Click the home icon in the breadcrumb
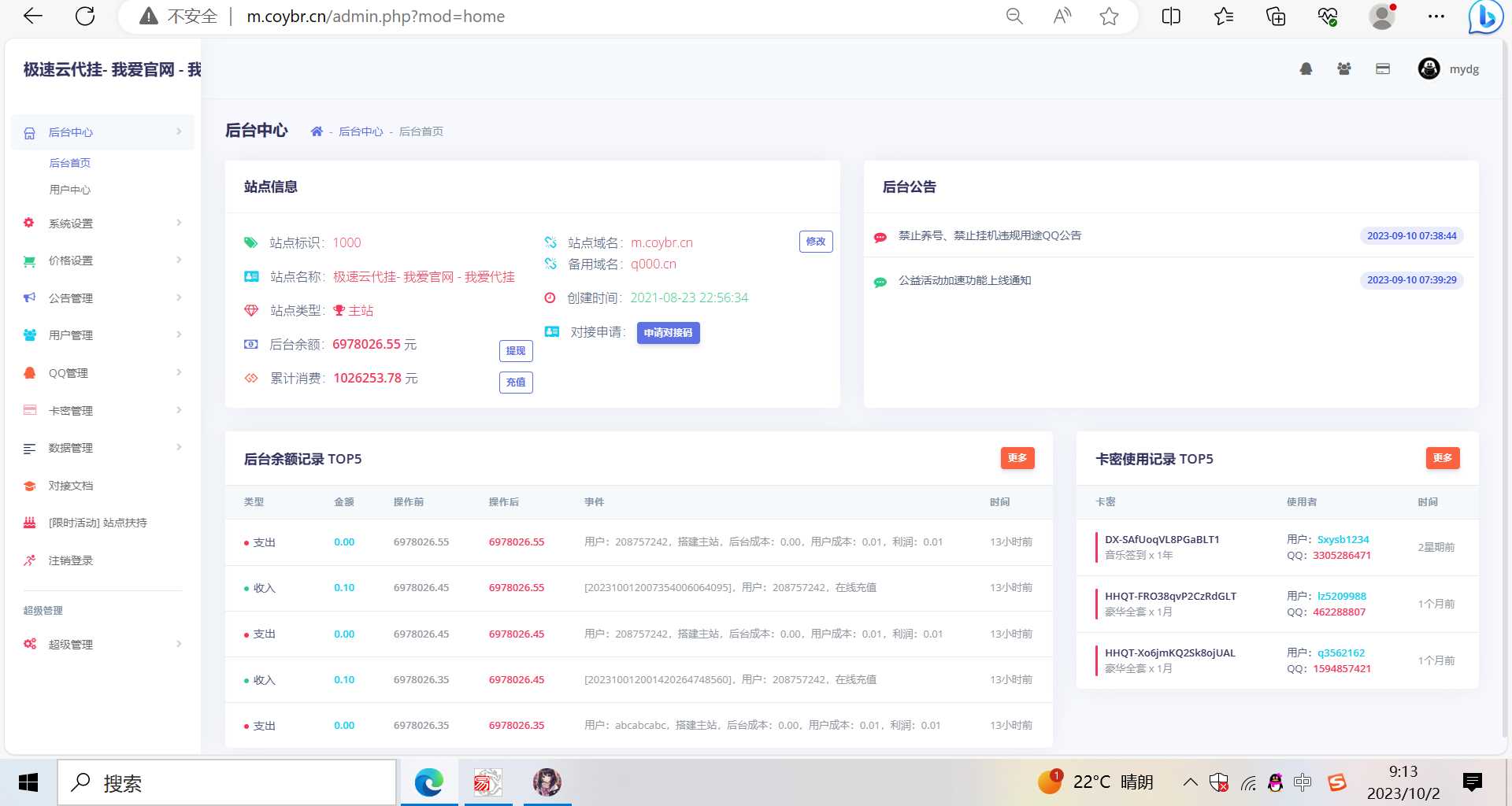This screenshot has height=806, width=1512. 317,131
